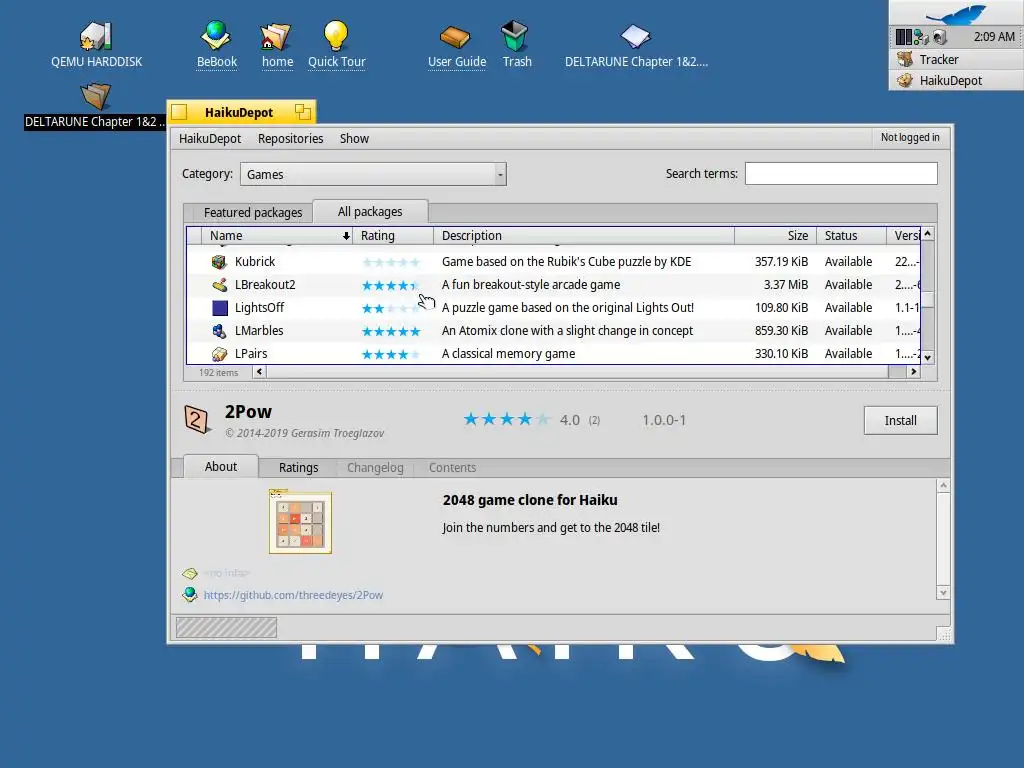Screen dimensions: 1024x768
Task: Click the Haiku leaf Deskbar menu
Action: (956, 12)
